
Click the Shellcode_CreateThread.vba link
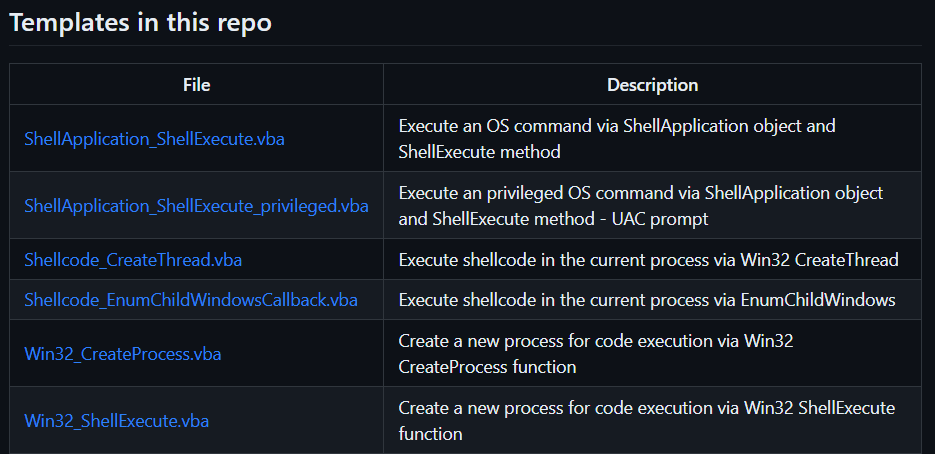coord(133,260)
